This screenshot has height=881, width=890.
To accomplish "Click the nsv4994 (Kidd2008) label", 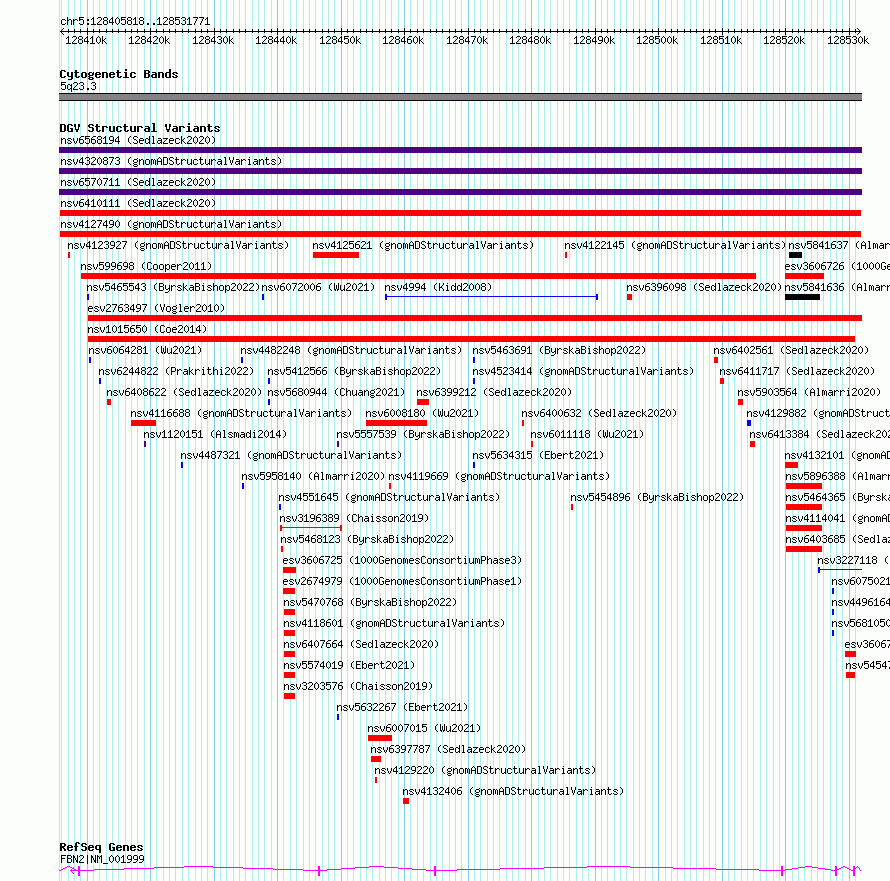I will 438,287.
